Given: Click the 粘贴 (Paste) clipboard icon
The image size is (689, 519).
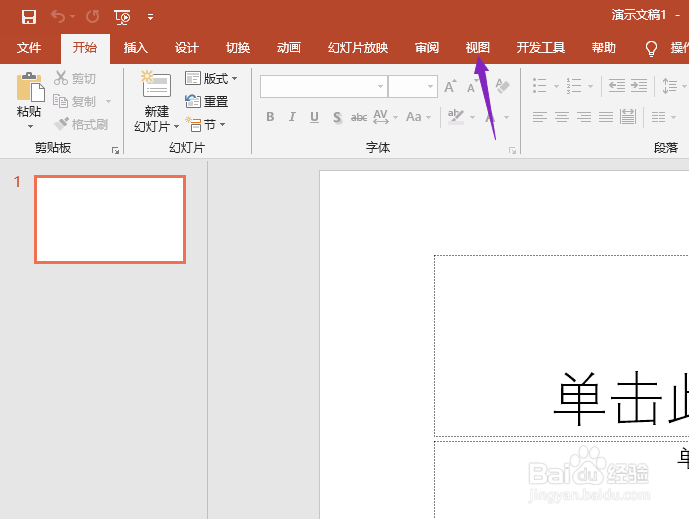Looking at the screenshot, I should tap(30, 87).
